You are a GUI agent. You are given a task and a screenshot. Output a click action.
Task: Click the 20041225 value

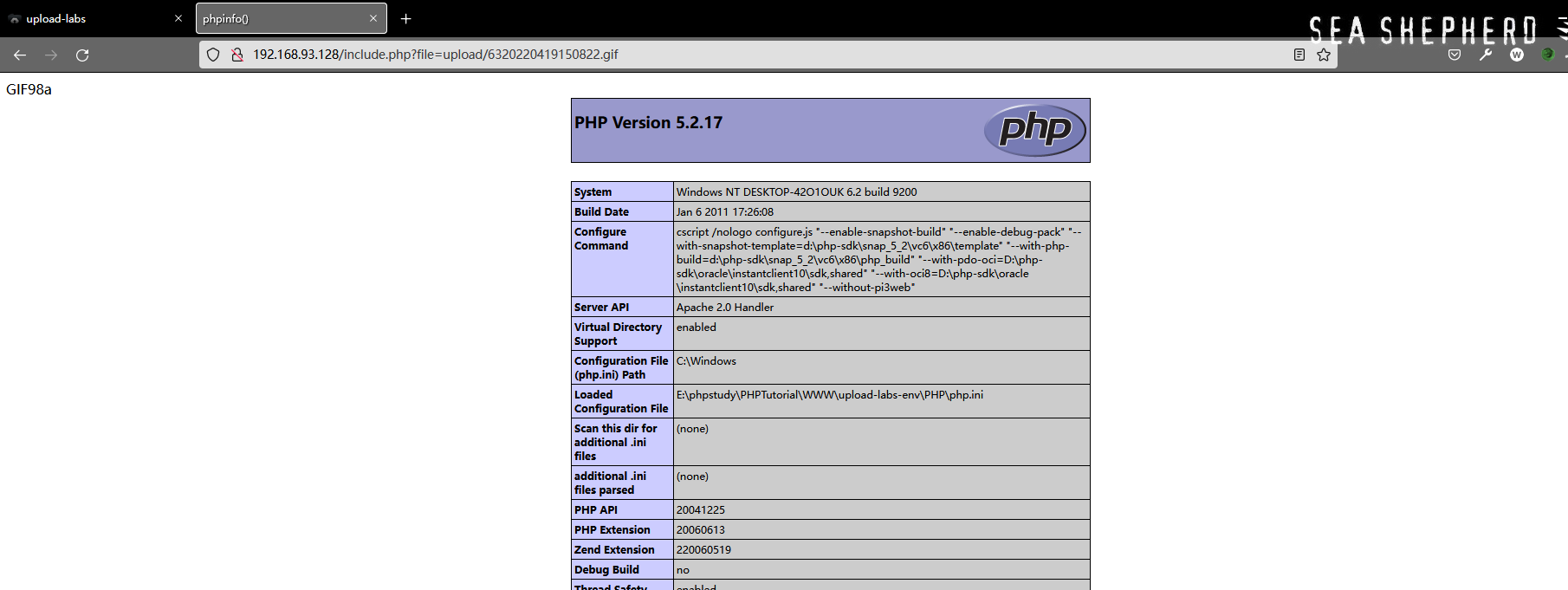(x=701, y=510)
